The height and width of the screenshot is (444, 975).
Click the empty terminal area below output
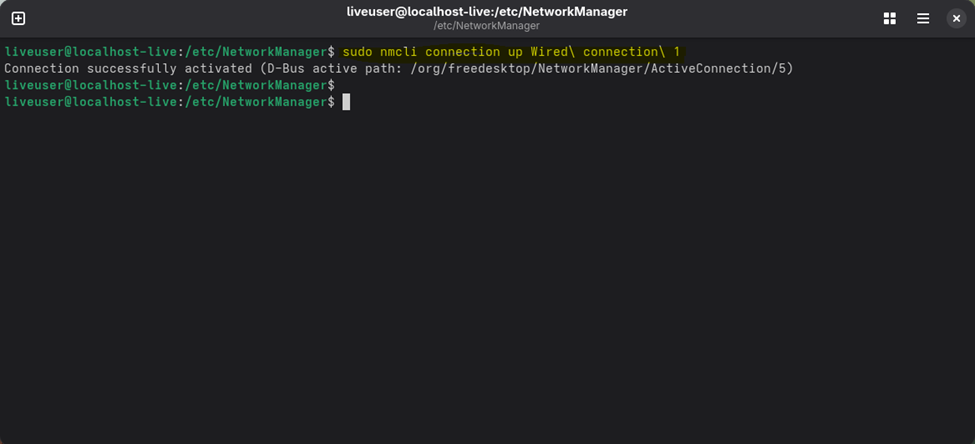point(487,280)
